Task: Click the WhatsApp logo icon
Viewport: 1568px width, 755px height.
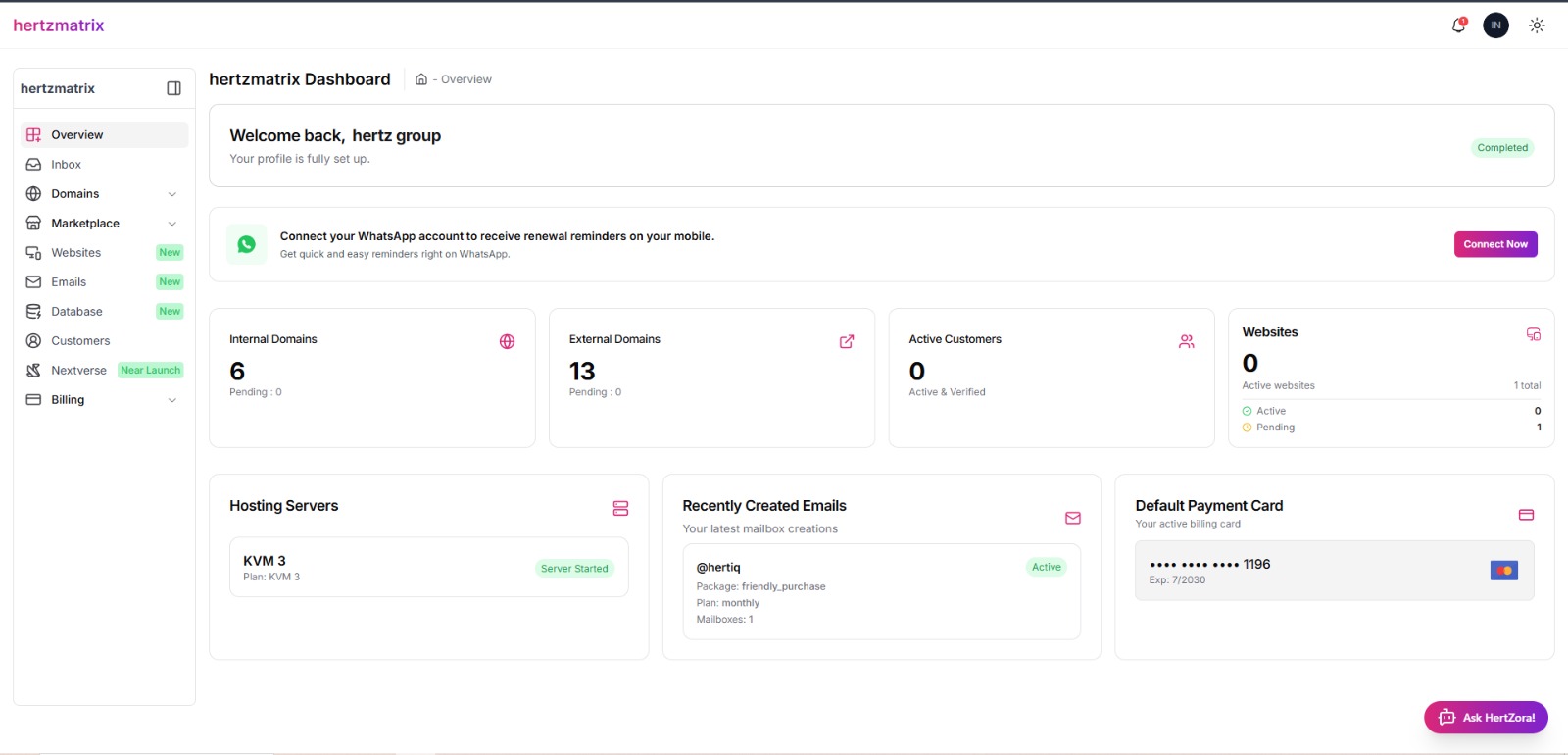Action: (x=247, y=244)
